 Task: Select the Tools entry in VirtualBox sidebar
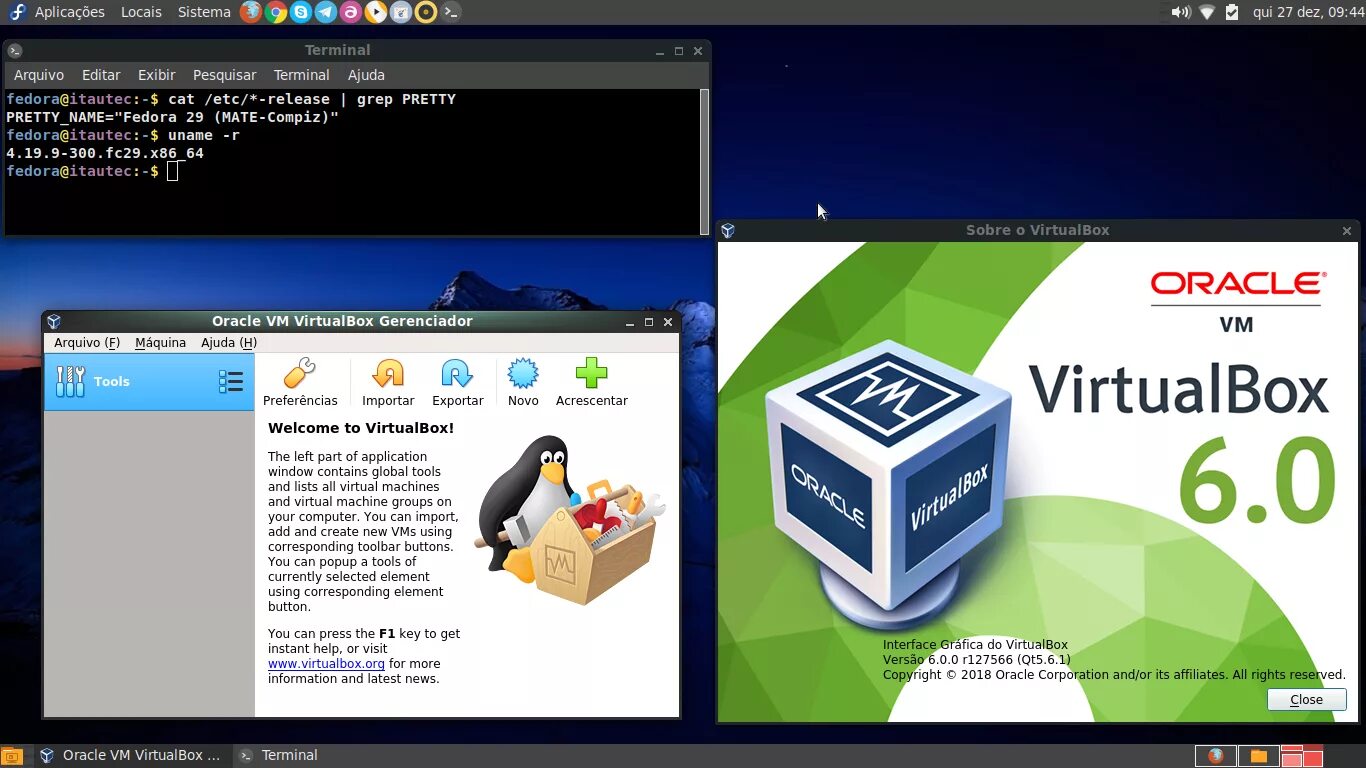pos(149,381)
